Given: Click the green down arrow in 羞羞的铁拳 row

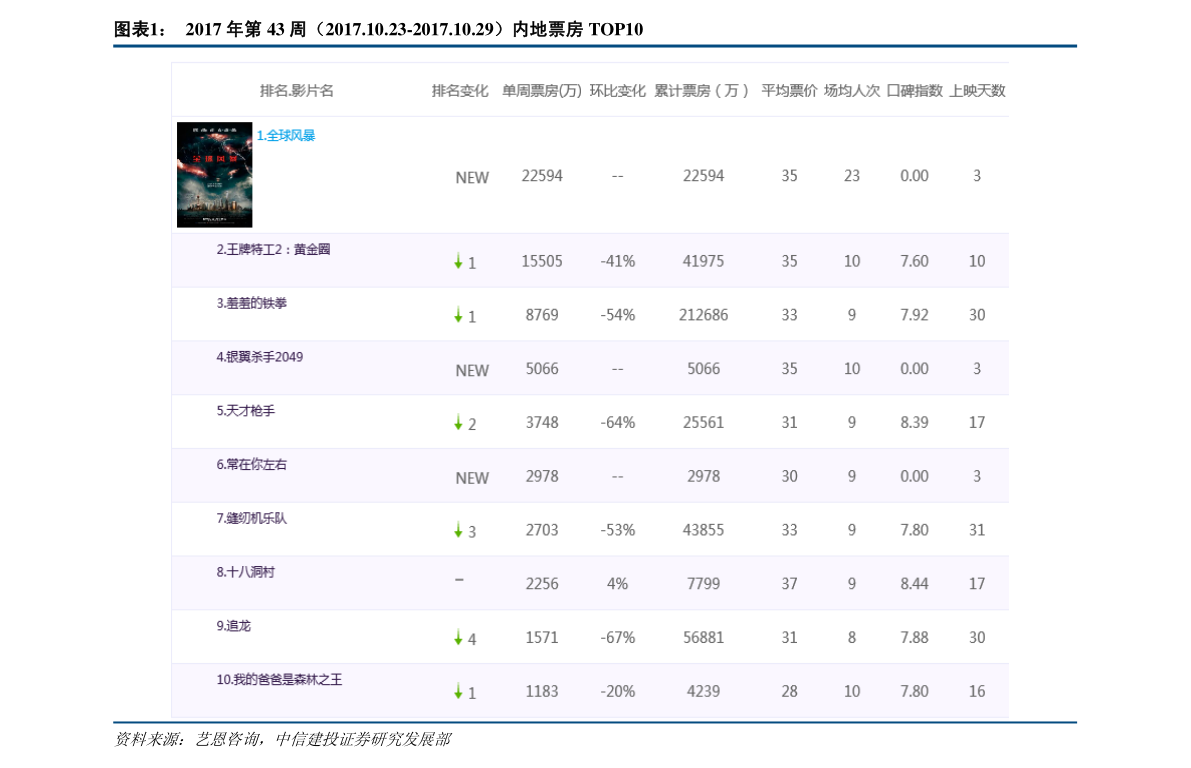Looking at the screenshot, I should click(458, 315).
